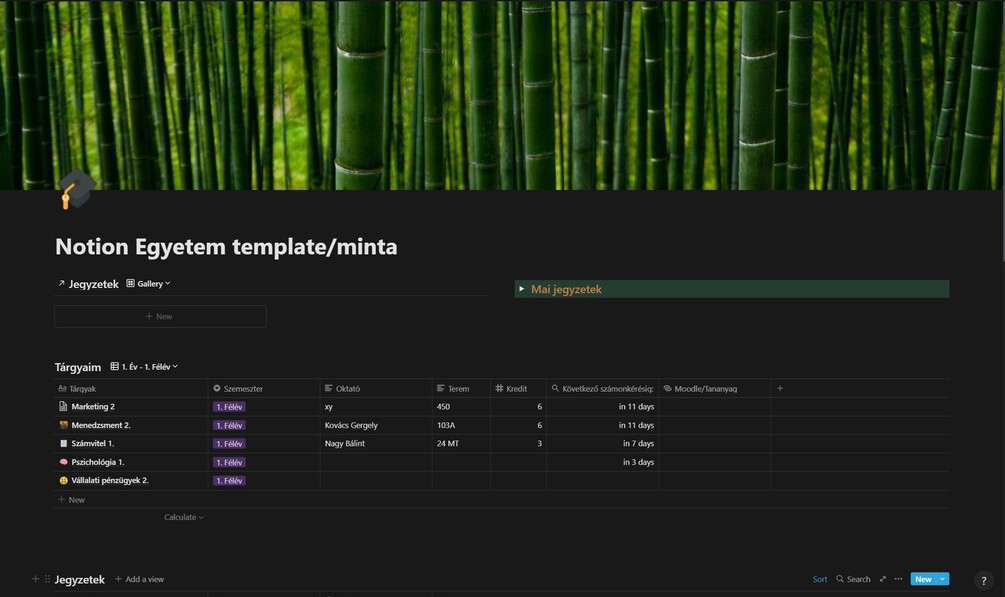
Task: Click the Moodle/Tananyag column header
Action: [714, 389]
